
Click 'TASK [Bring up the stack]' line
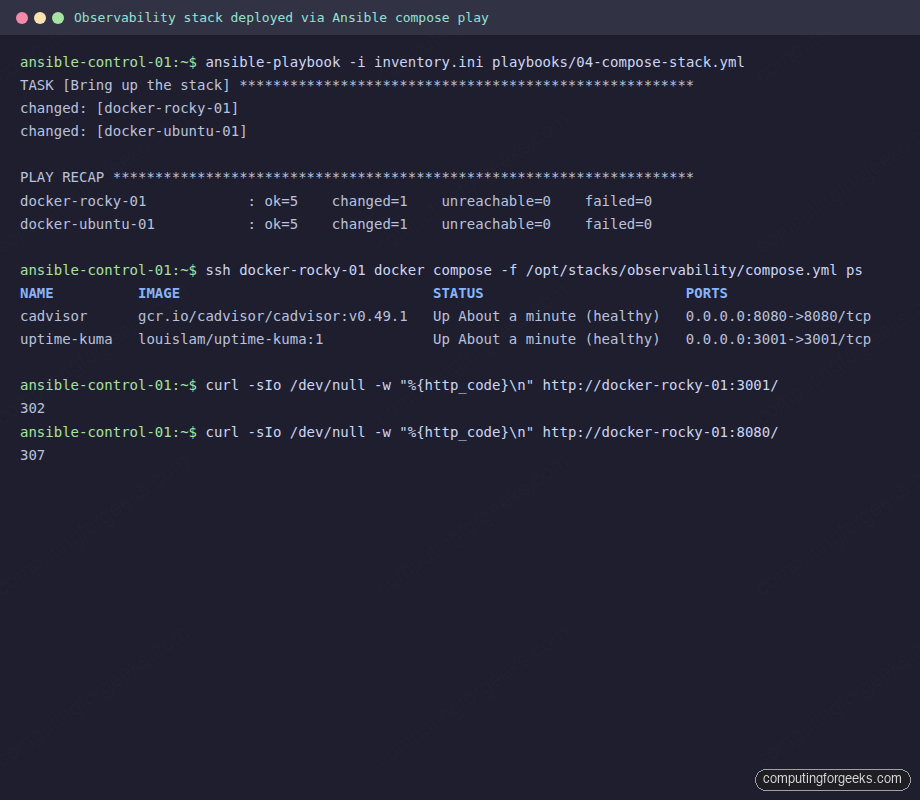[357, 85]
